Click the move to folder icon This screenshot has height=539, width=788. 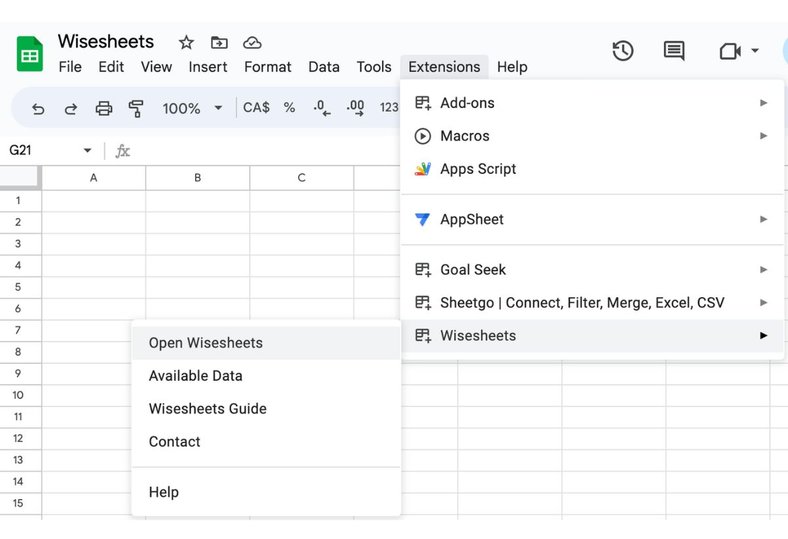click(x=219, y=43)
